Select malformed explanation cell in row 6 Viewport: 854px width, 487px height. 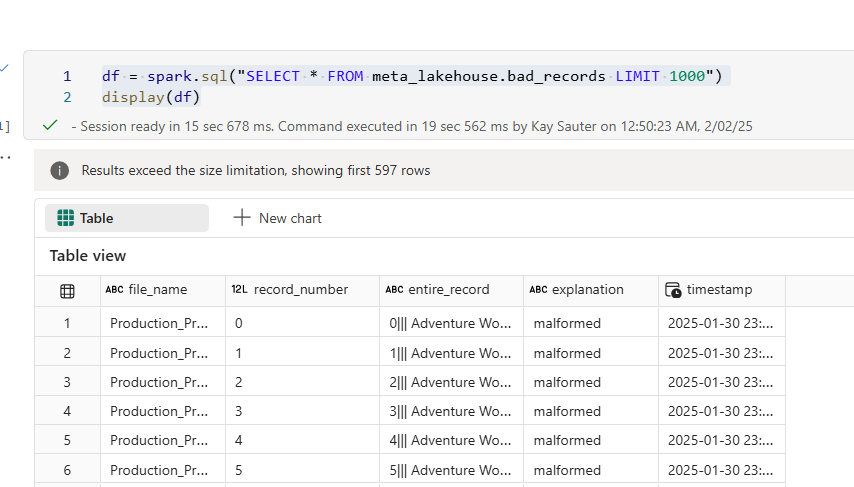[x=567, y=470]
